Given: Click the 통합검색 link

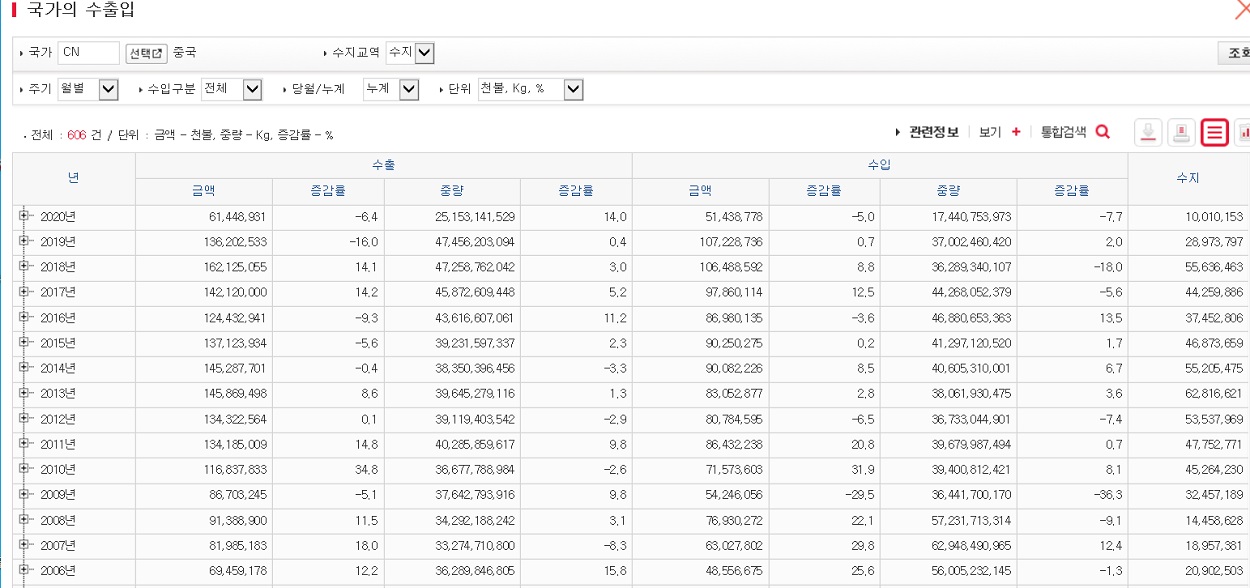Looking at the screenshot, I should click(1063, 131).
